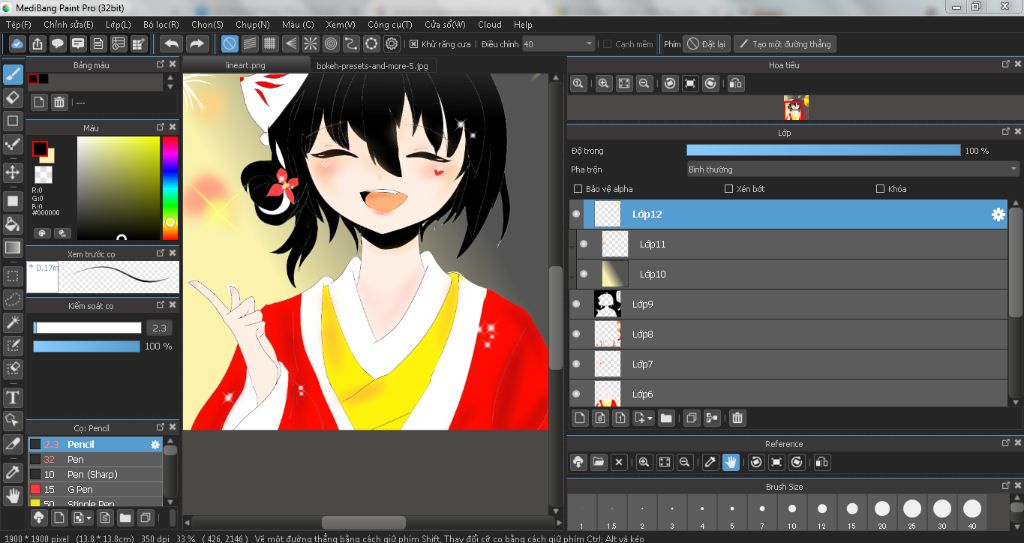The height and width of the screenshot is (543, 1024).
Task: Zoom in on the Navigator panel
Action: click(603, 84)
